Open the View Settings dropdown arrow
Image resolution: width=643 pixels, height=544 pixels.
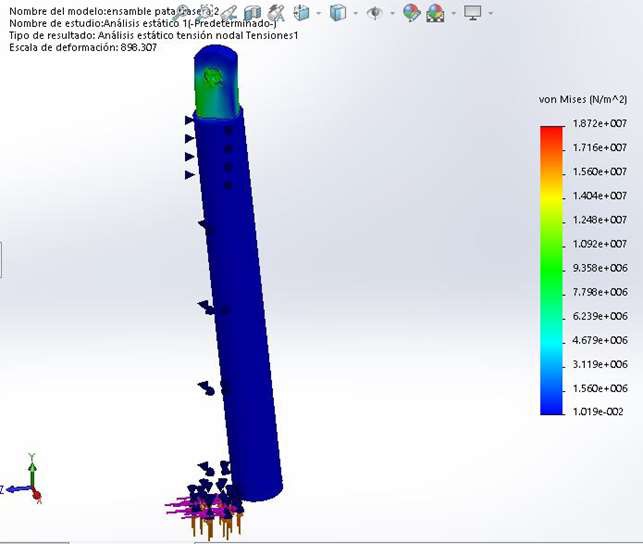[x=491, y=14]
